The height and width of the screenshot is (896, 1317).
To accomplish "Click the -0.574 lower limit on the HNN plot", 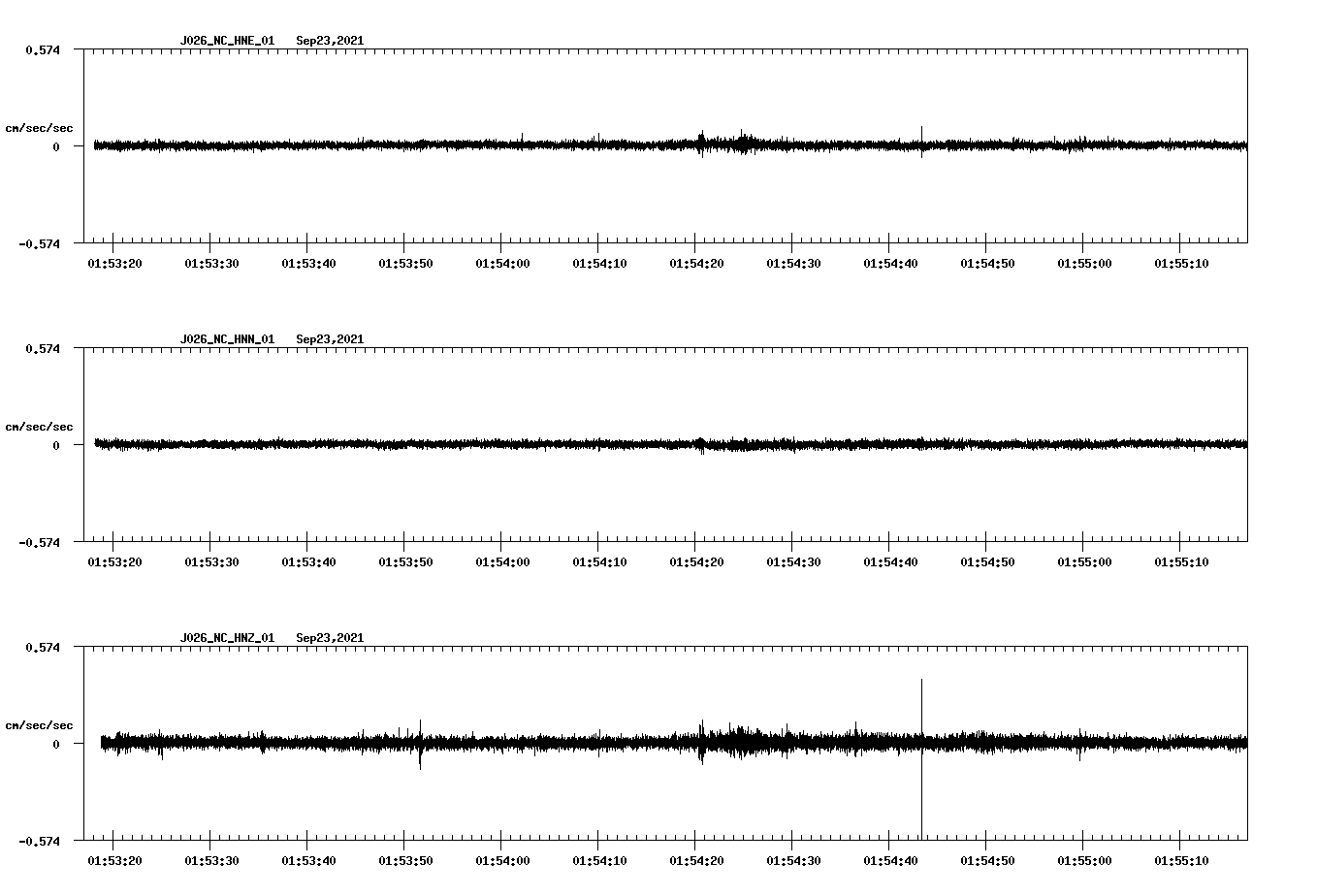I will 39,542.
